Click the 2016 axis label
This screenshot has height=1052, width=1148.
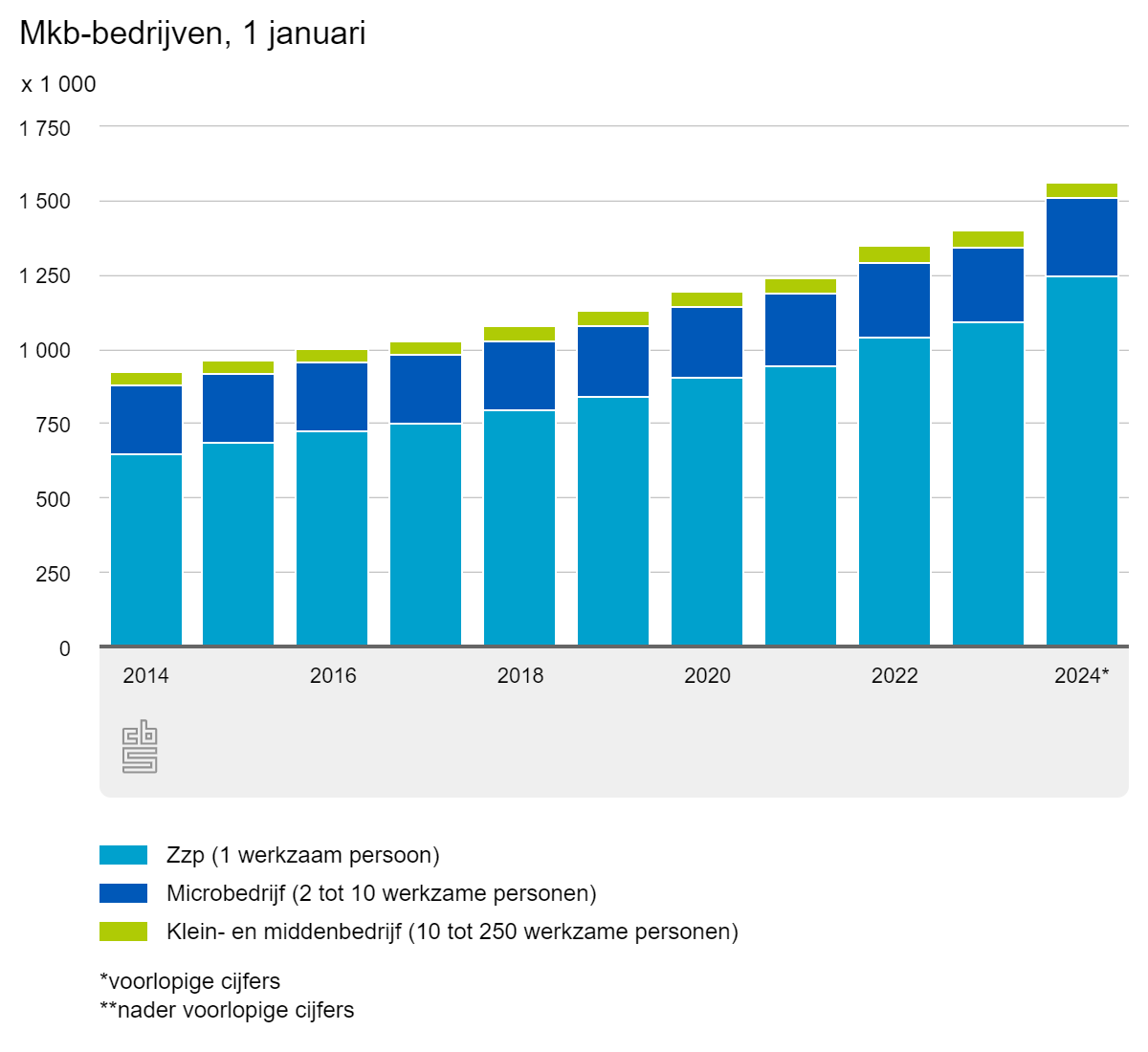pos(333,676)
